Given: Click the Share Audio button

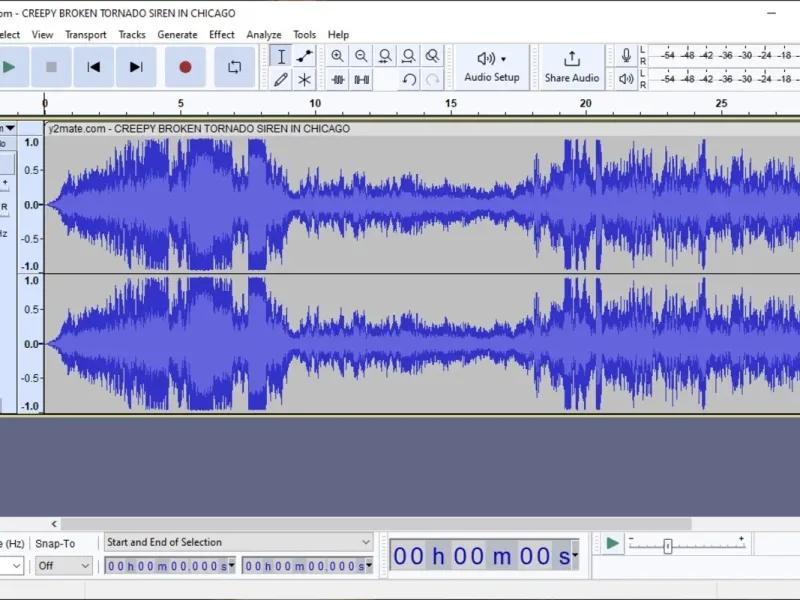Looking at the screenshot, I should (x=571, y=67).
